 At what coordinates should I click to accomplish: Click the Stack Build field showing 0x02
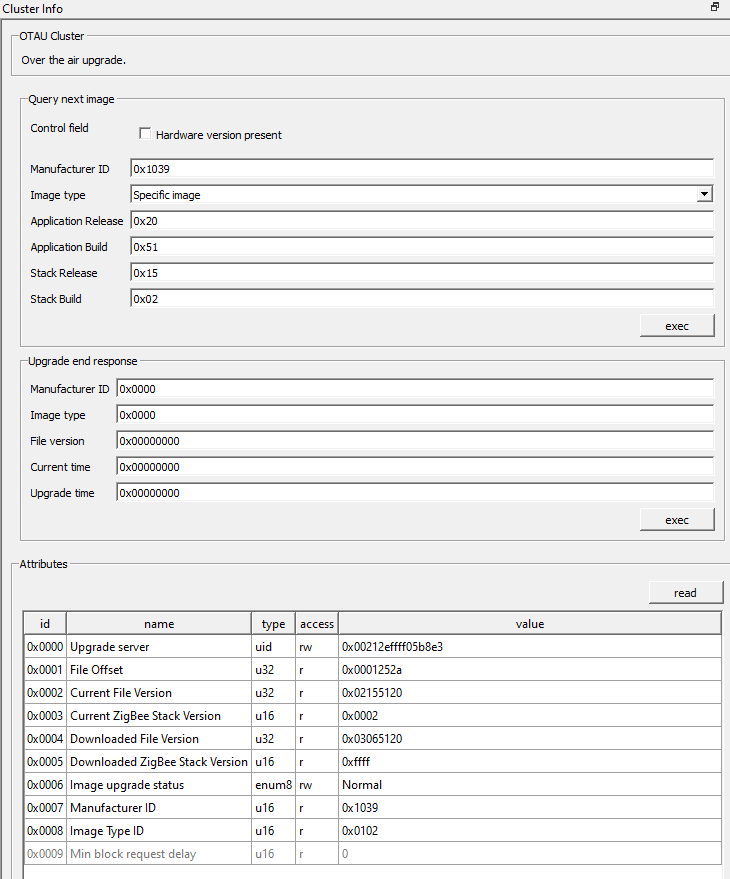pos(420,298)
